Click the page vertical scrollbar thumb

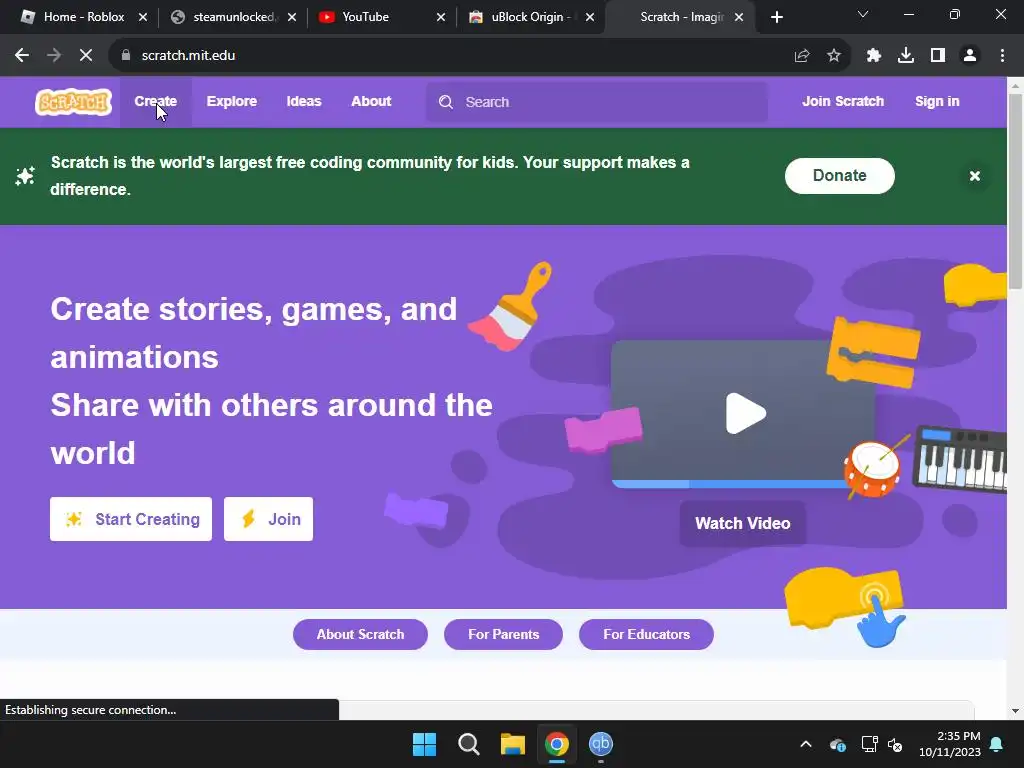coord(1016,191)
